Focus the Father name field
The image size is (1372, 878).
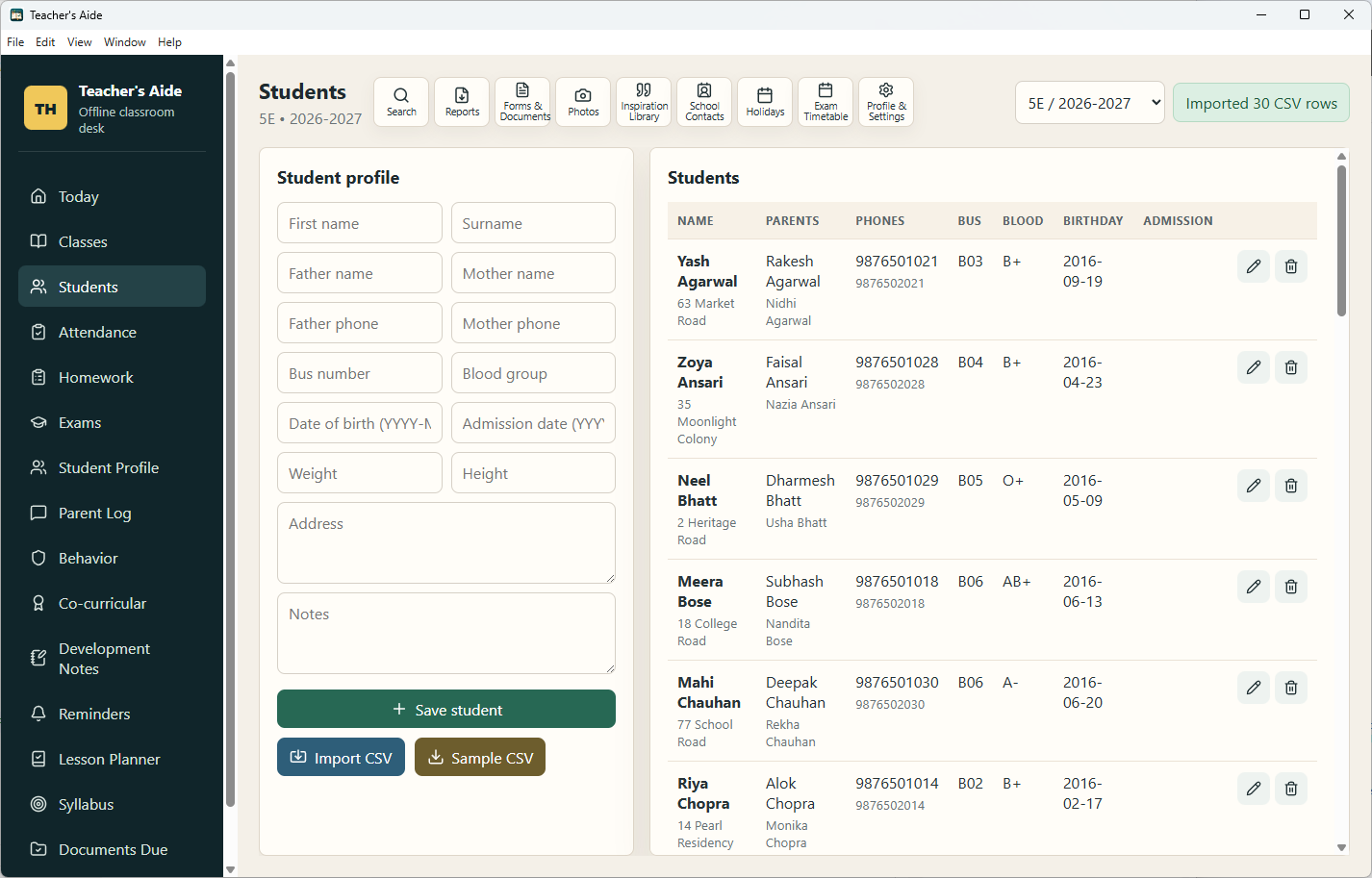(360, 273)
